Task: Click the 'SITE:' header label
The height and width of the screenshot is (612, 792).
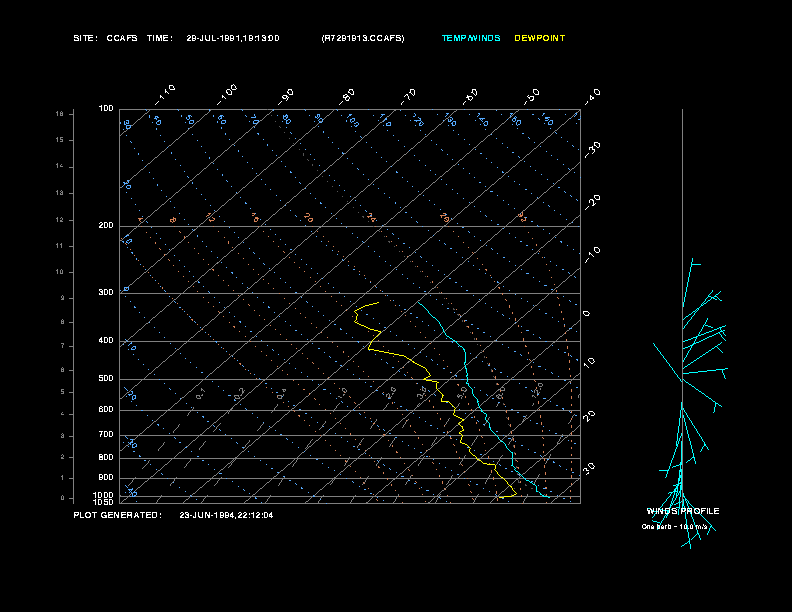Action: (x=85, y=38)
